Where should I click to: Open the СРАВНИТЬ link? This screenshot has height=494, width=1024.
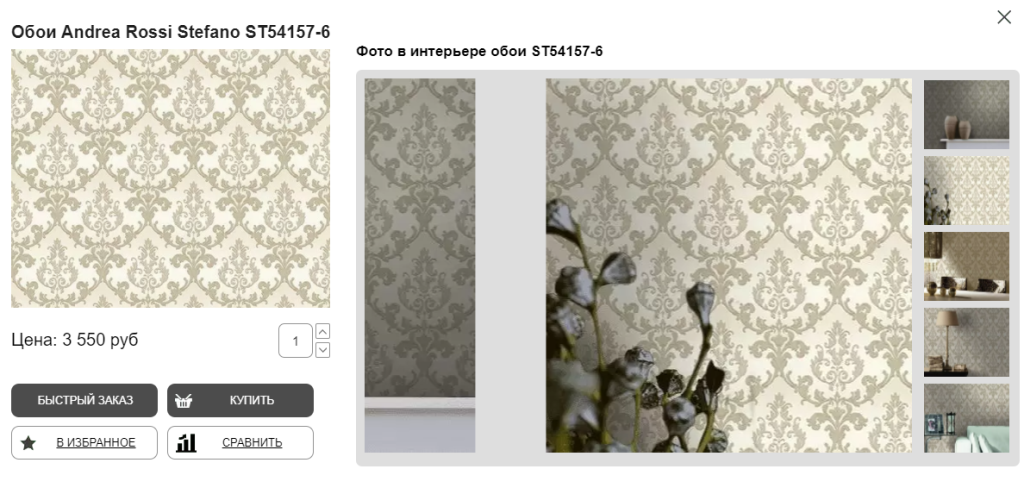(x=252, y=443)
